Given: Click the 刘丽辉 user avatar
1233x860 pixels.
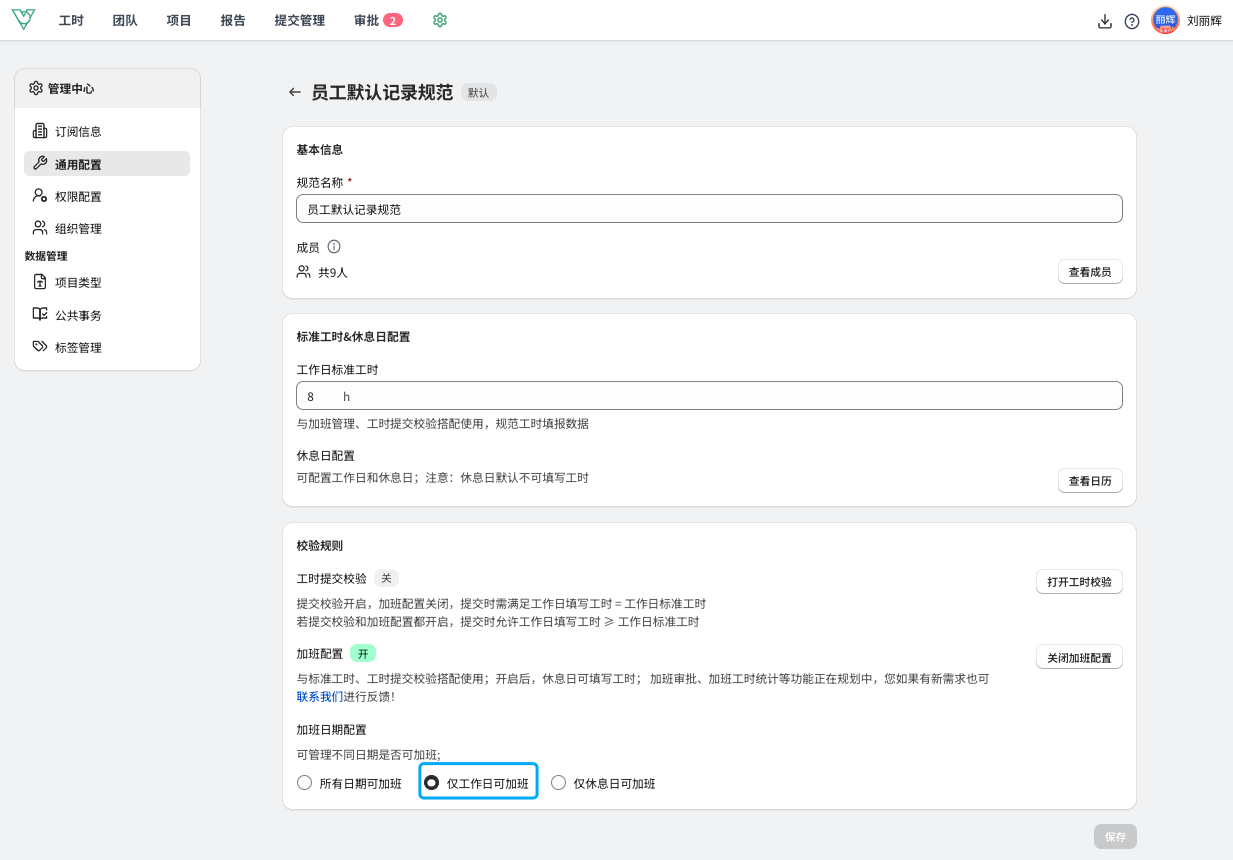Looking at the screenshot, I should click(1165, 20).
